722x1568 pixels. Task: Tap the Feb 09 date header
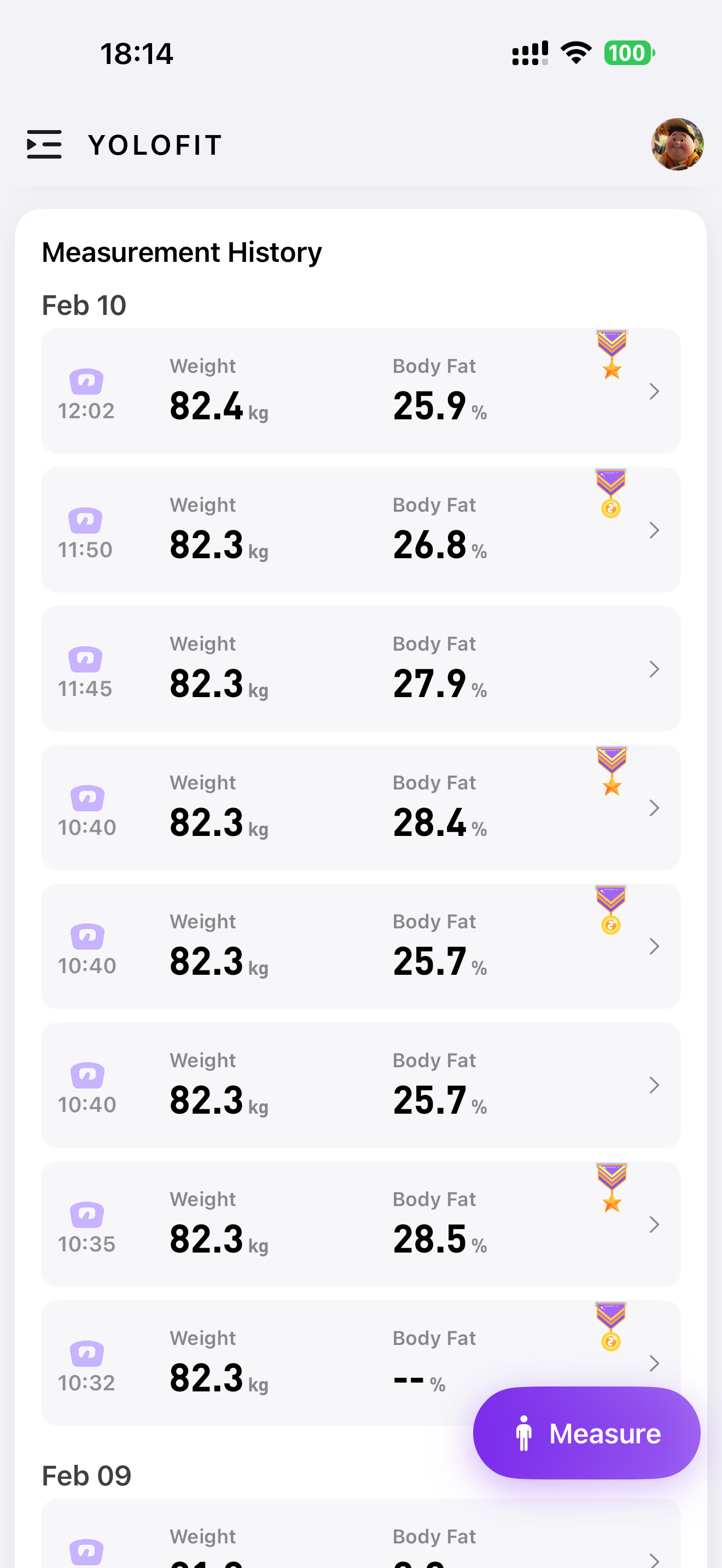point(86,1476)
